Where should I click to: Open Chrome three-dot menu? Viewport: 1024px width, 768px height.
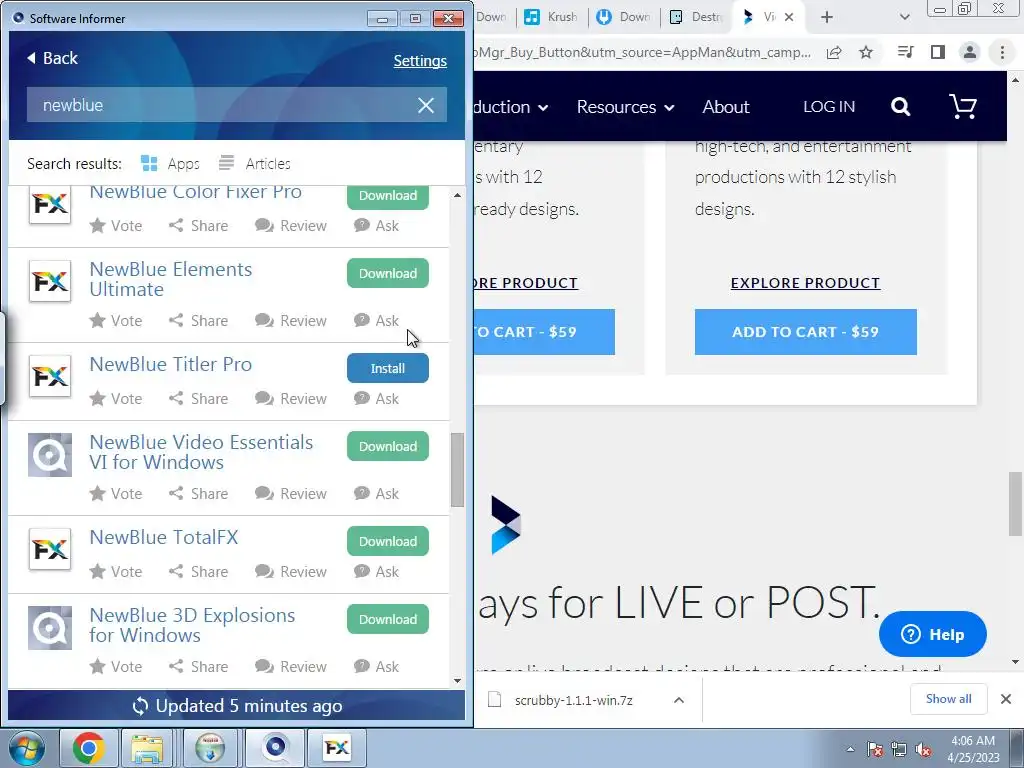(1002, 52)
